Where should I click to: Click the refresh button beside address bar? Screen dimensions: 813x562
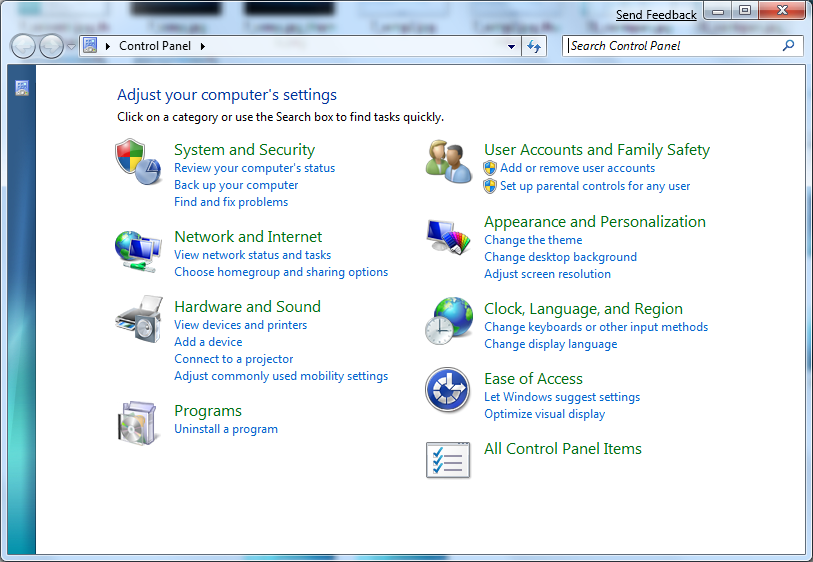(534, 46)
